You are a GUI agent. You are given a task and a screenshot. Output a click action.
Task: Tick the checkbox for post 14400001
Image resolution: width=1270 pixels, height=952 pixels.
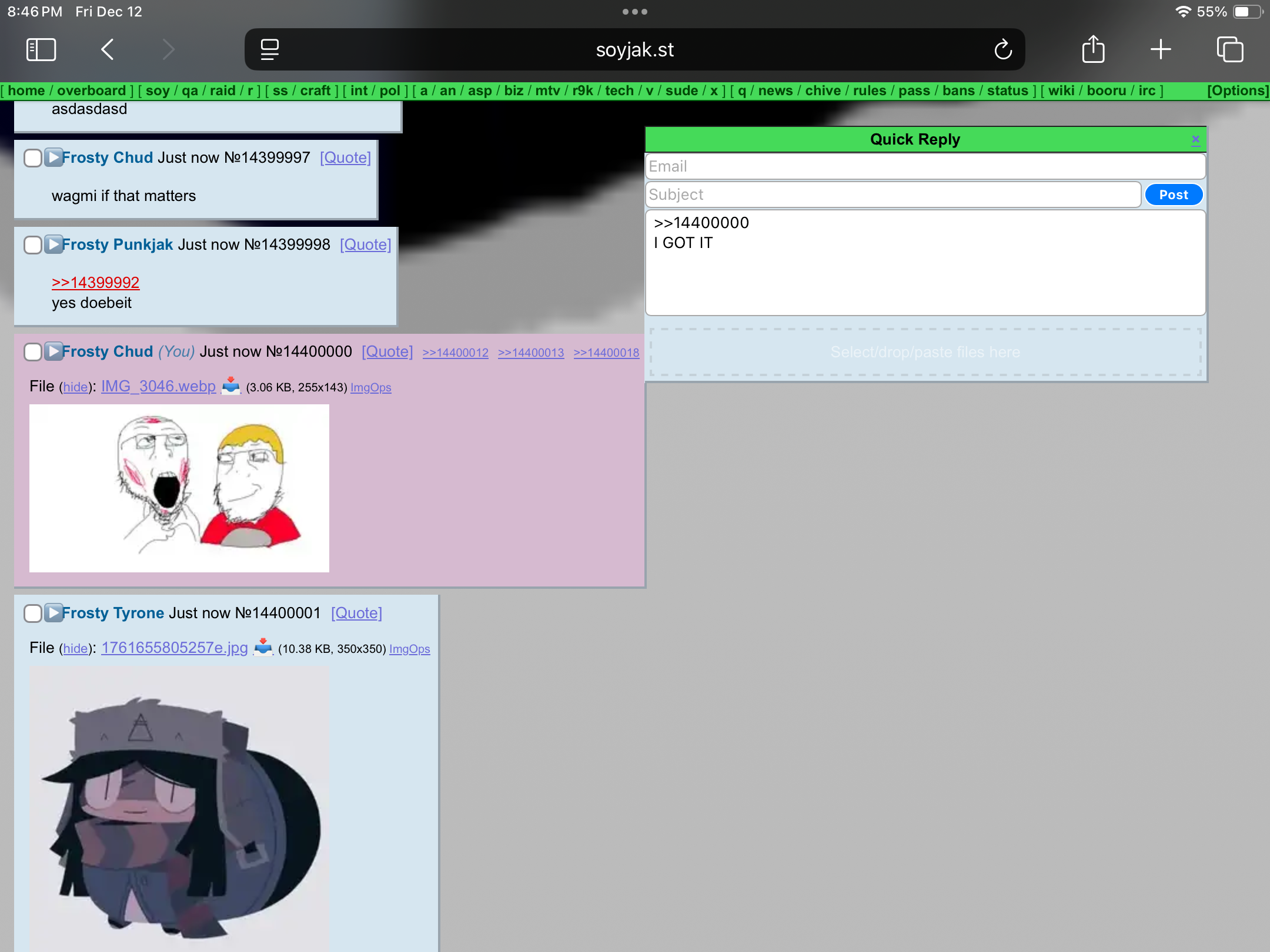click(33, 614)
